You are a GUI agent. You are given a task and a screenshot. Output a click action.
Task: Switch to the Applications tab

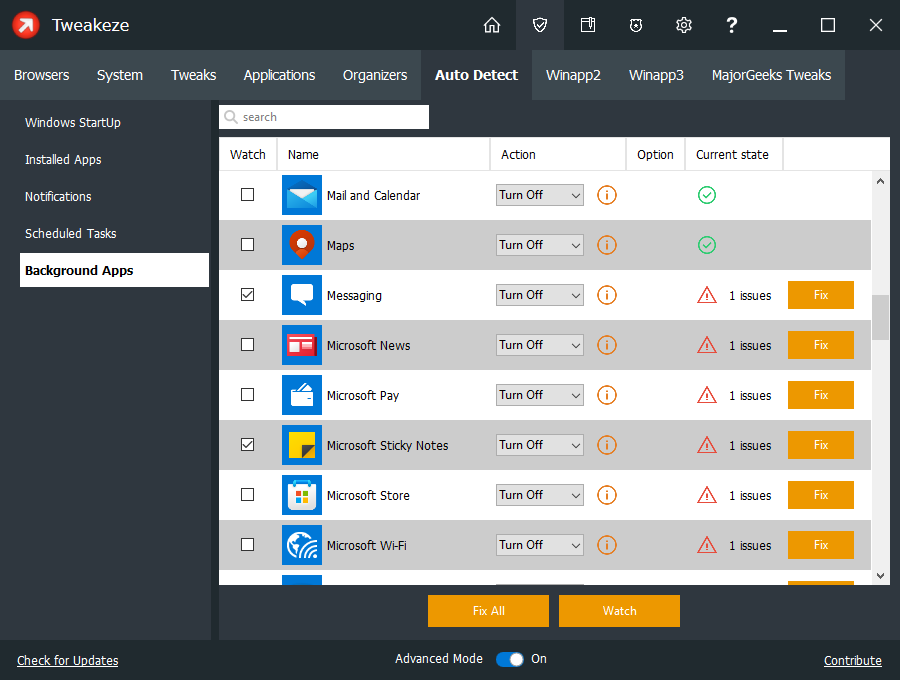(280, 75)
